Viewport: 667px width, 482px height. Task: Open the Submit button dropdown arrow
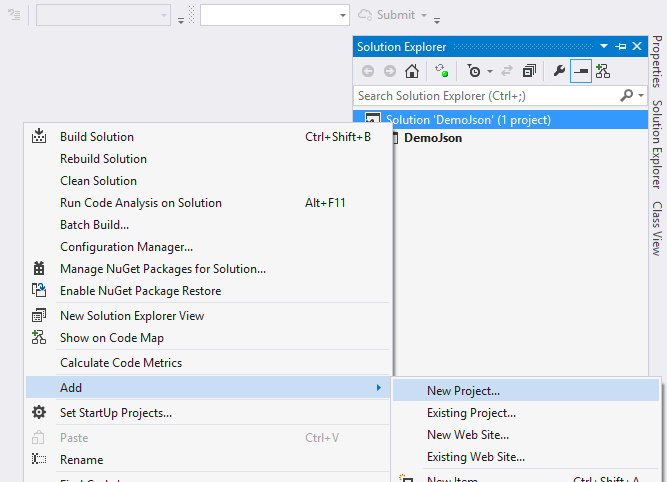[424, 15]
